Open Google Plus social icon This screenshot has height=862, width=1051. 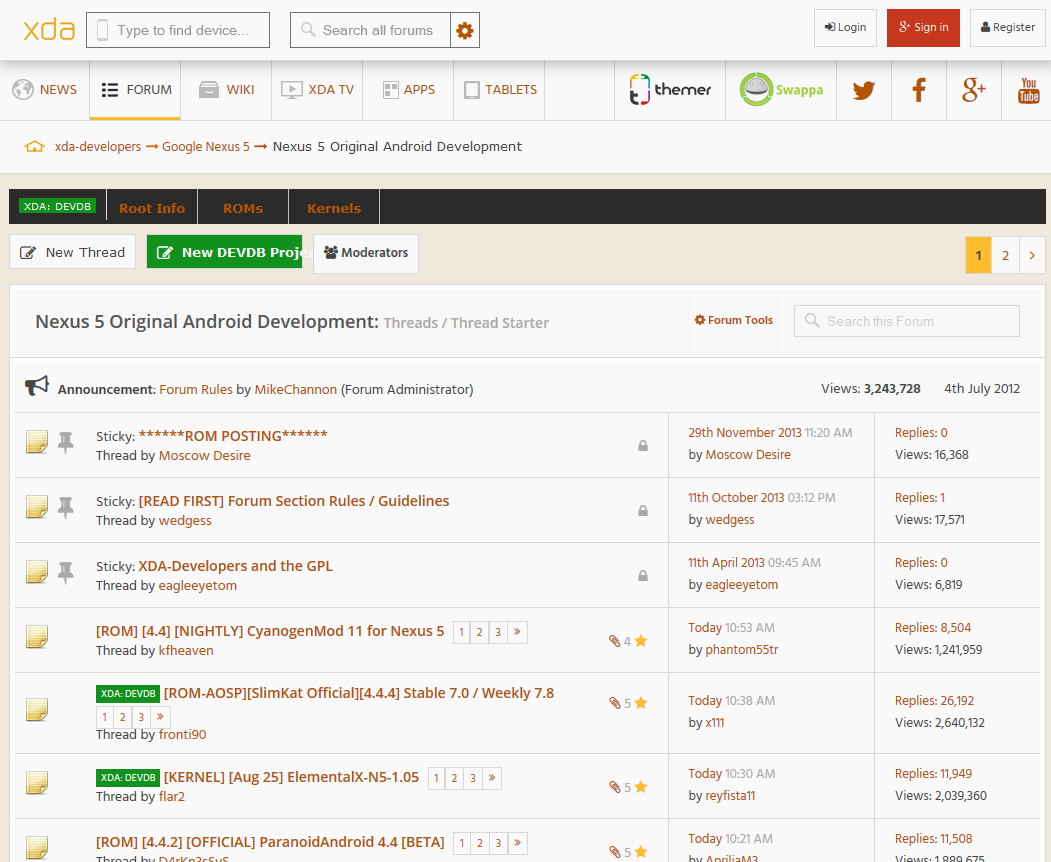pos(973,90)
